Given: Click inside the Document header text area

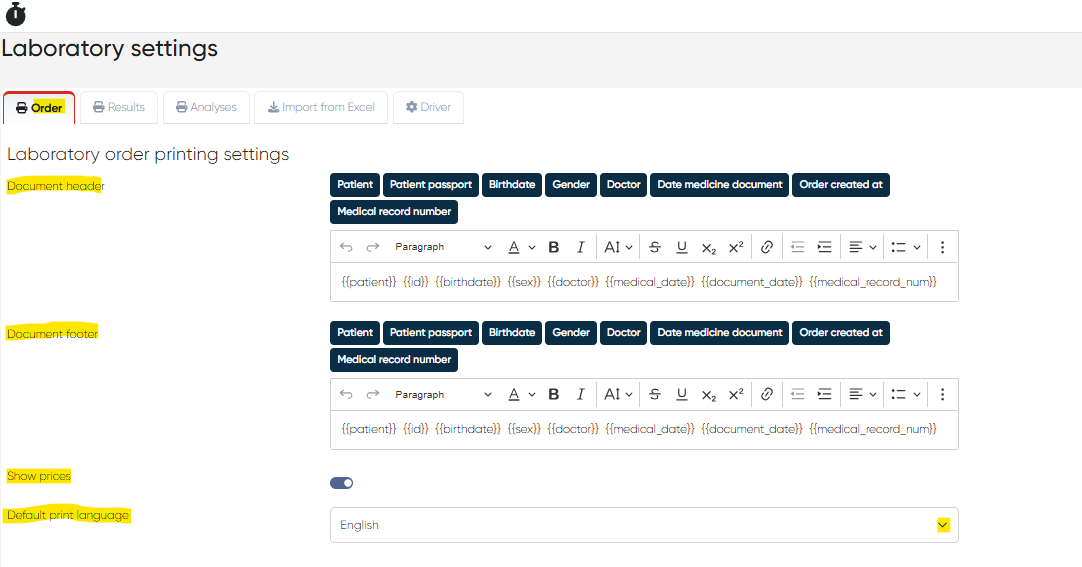Looking at the screenshot, I should pyautogui.click(x=644, y=282).
